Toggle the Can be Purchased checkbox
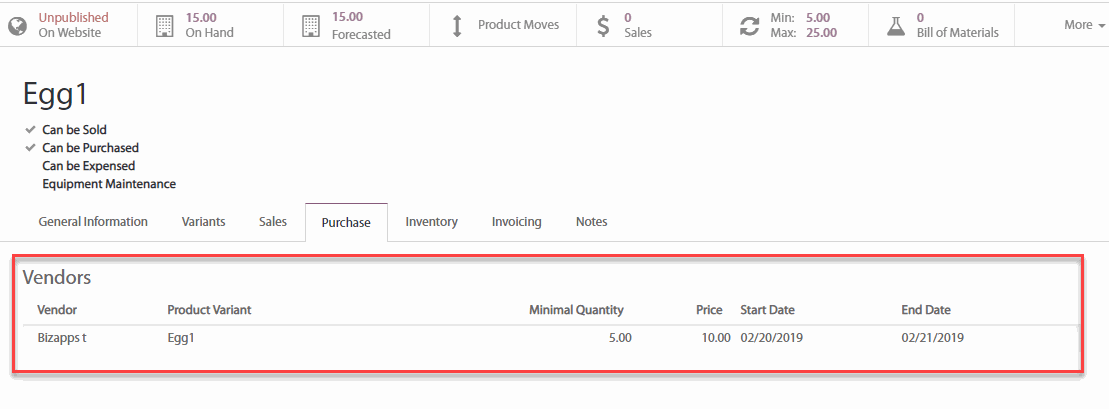This screenshot has width=1109, height=409. 31,148
